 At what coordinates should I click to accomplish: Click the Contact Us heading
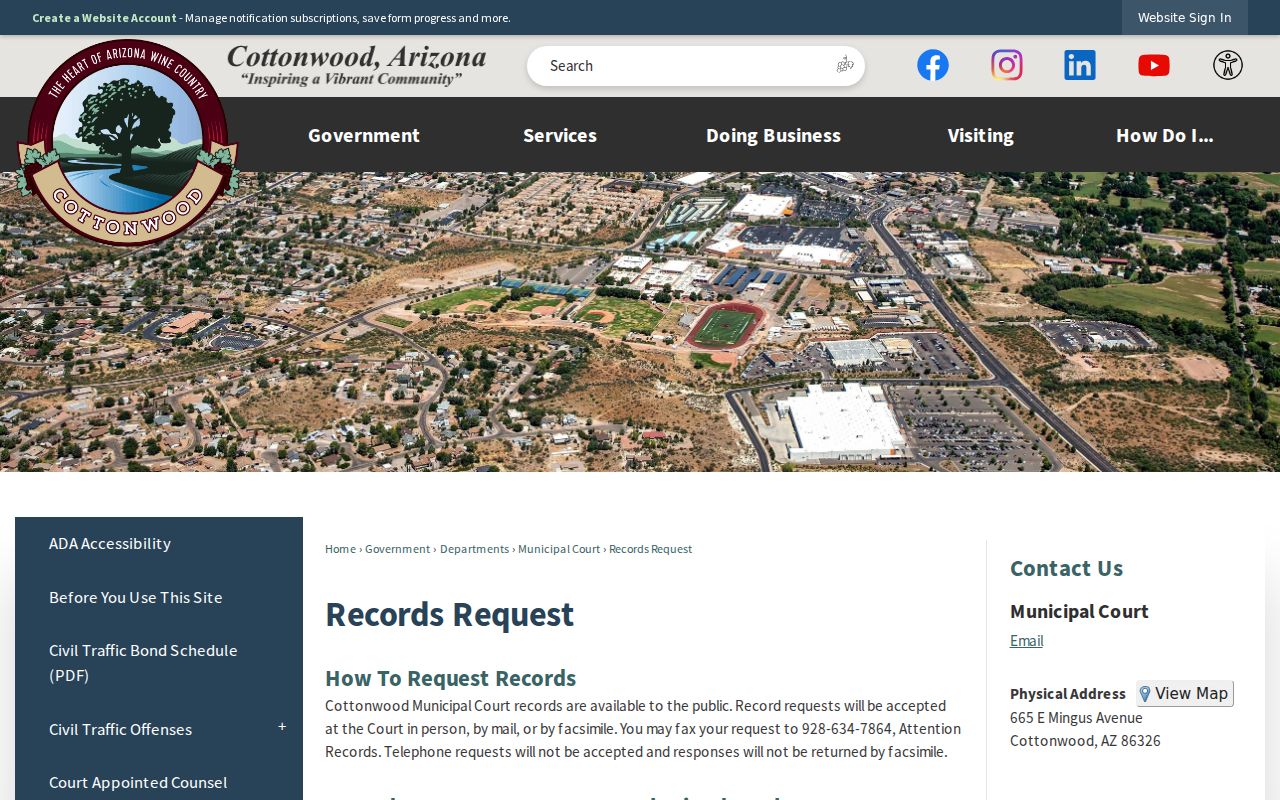[x=1066, y=568]
